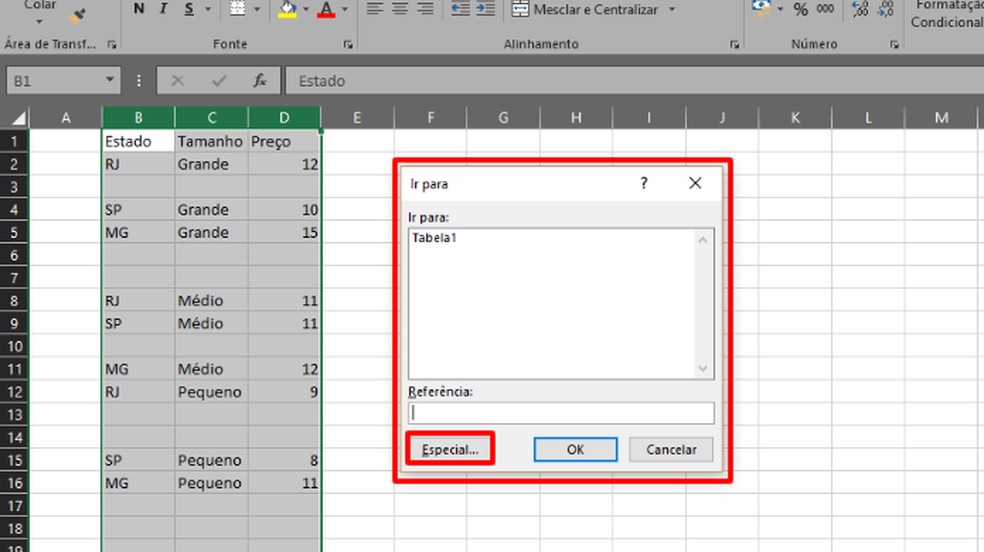Select column A header
Image resolution: width=984 pixels, height=552 pixels.
tap(65, 117)
